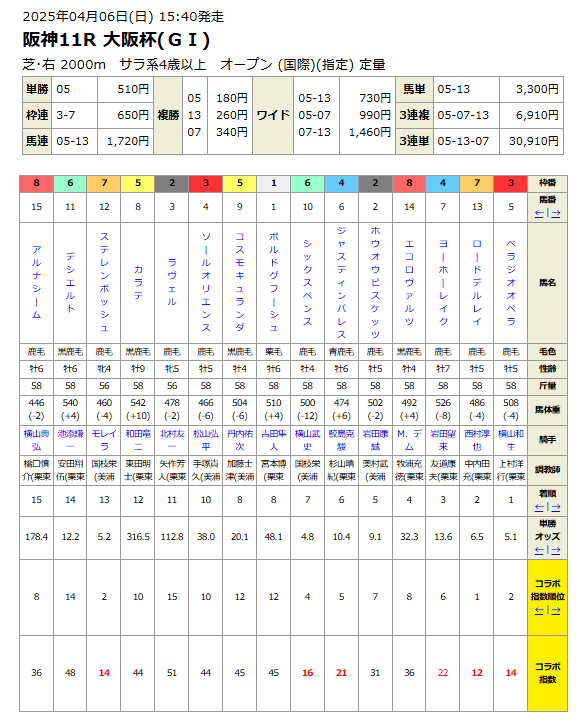Open horse page for ベラジオオペラ
This screenshot has height=727, width=579.
point(510,283)
